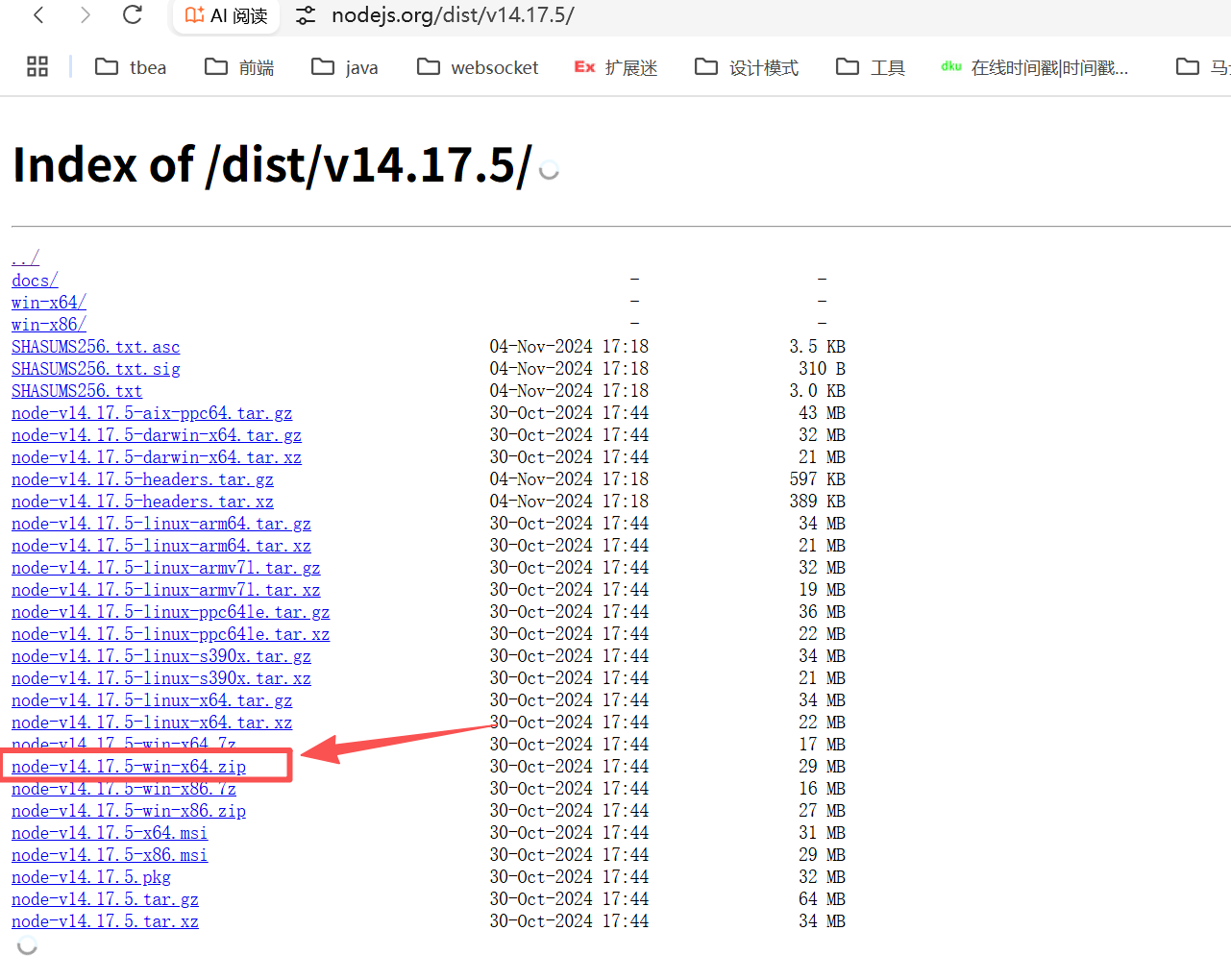Viewport: 1231px width, 980px height.
Task: Open site settings icon beside the URL
Action: 306,15
